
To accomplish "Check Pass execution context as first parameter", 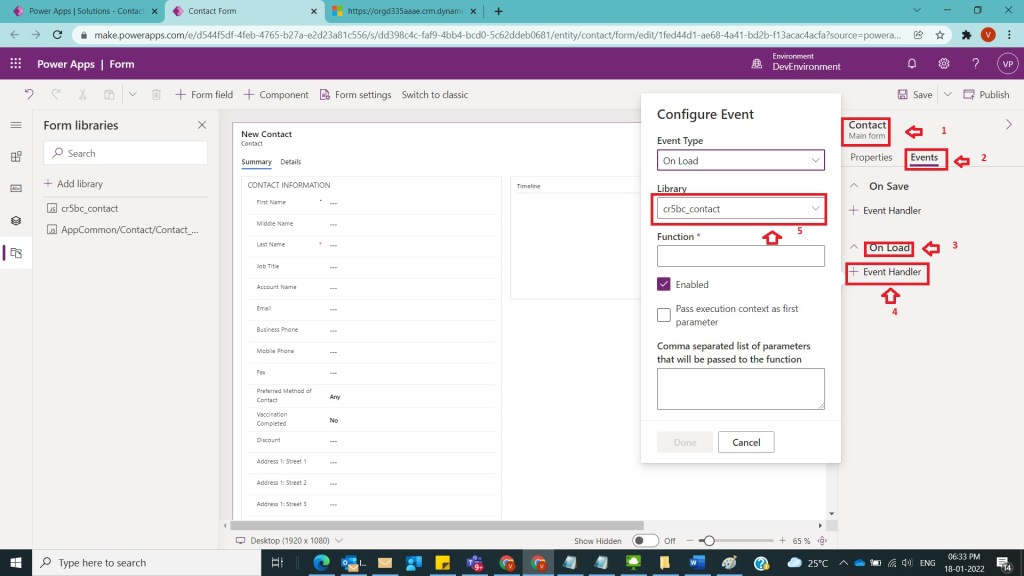I will (x=664, y=315).
